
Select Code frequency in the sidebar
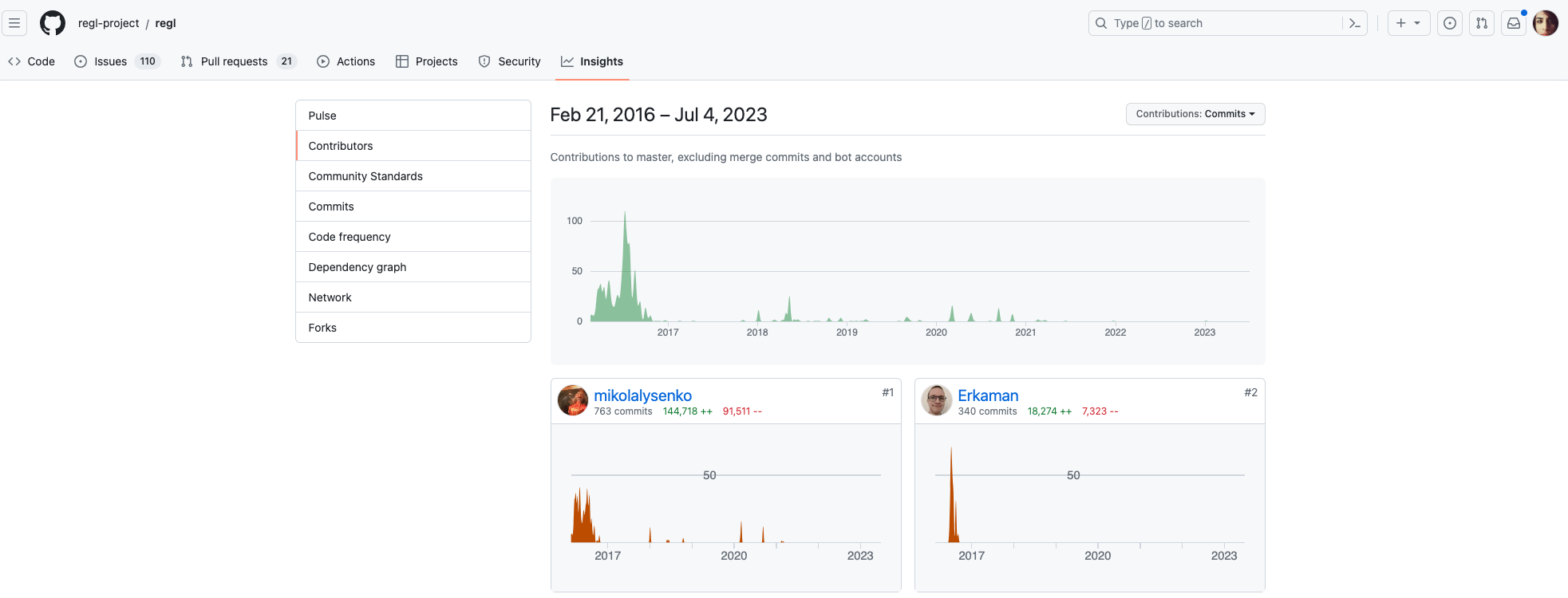click(x=350, y=237)
